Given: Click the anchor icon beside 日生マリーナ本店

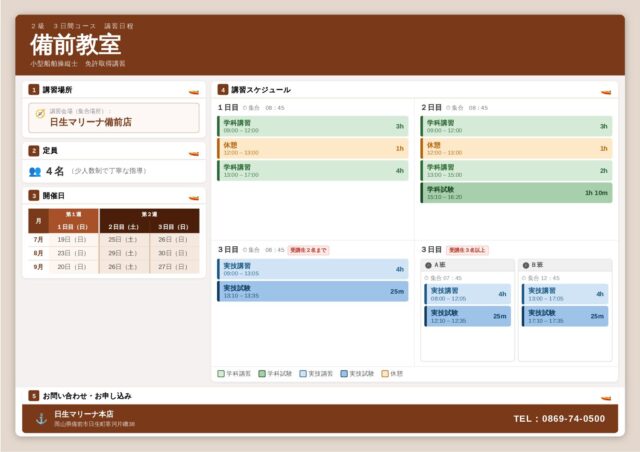Looking at the screenshot, I should [x=41, y=419].
